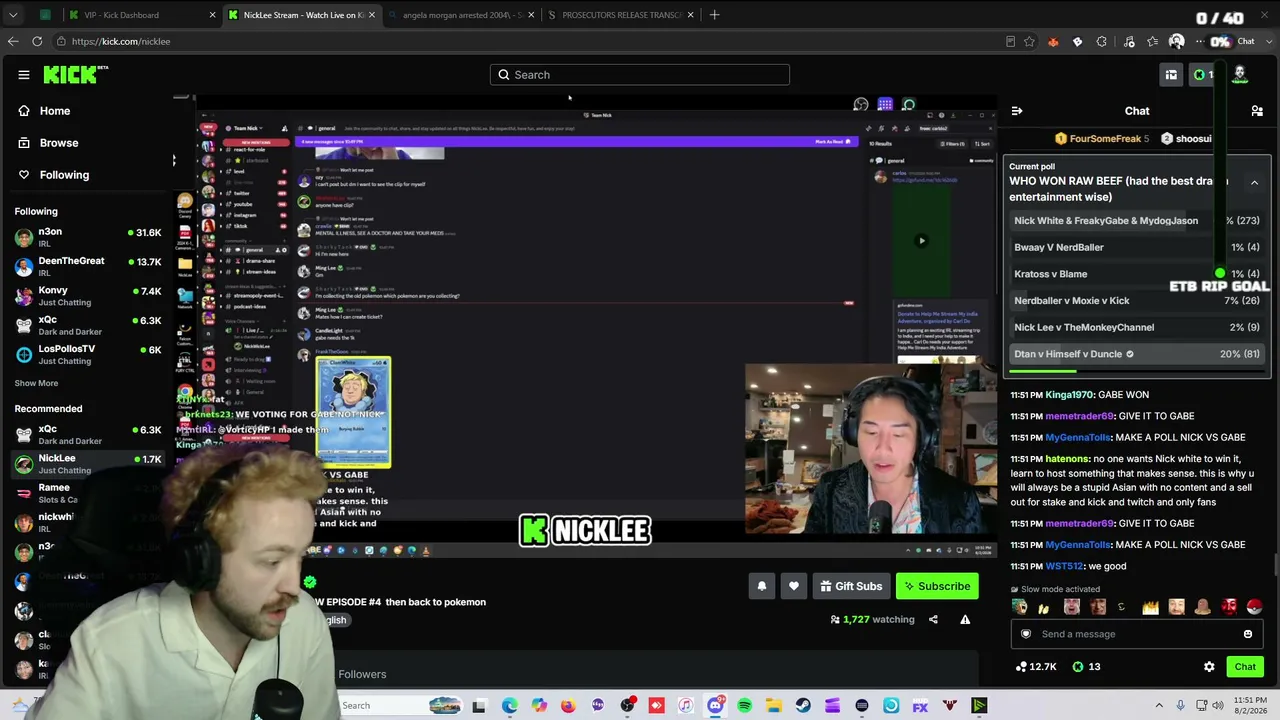Click the chat identity shield icon

coord(1026,634)
